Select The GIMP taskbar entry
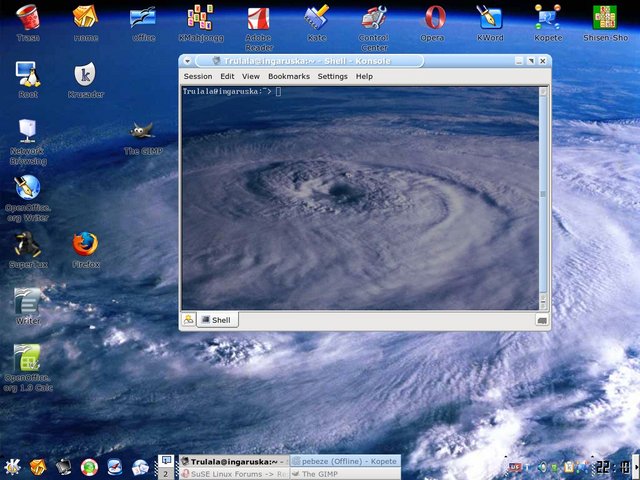 [345, 474]
